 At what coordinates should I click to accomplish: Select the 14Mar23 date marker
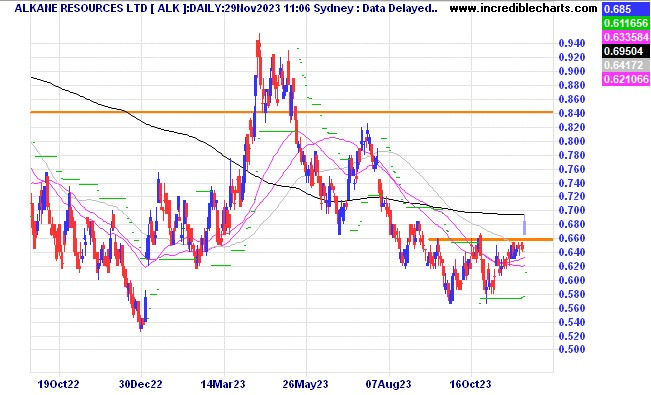[x=224, y=384]
